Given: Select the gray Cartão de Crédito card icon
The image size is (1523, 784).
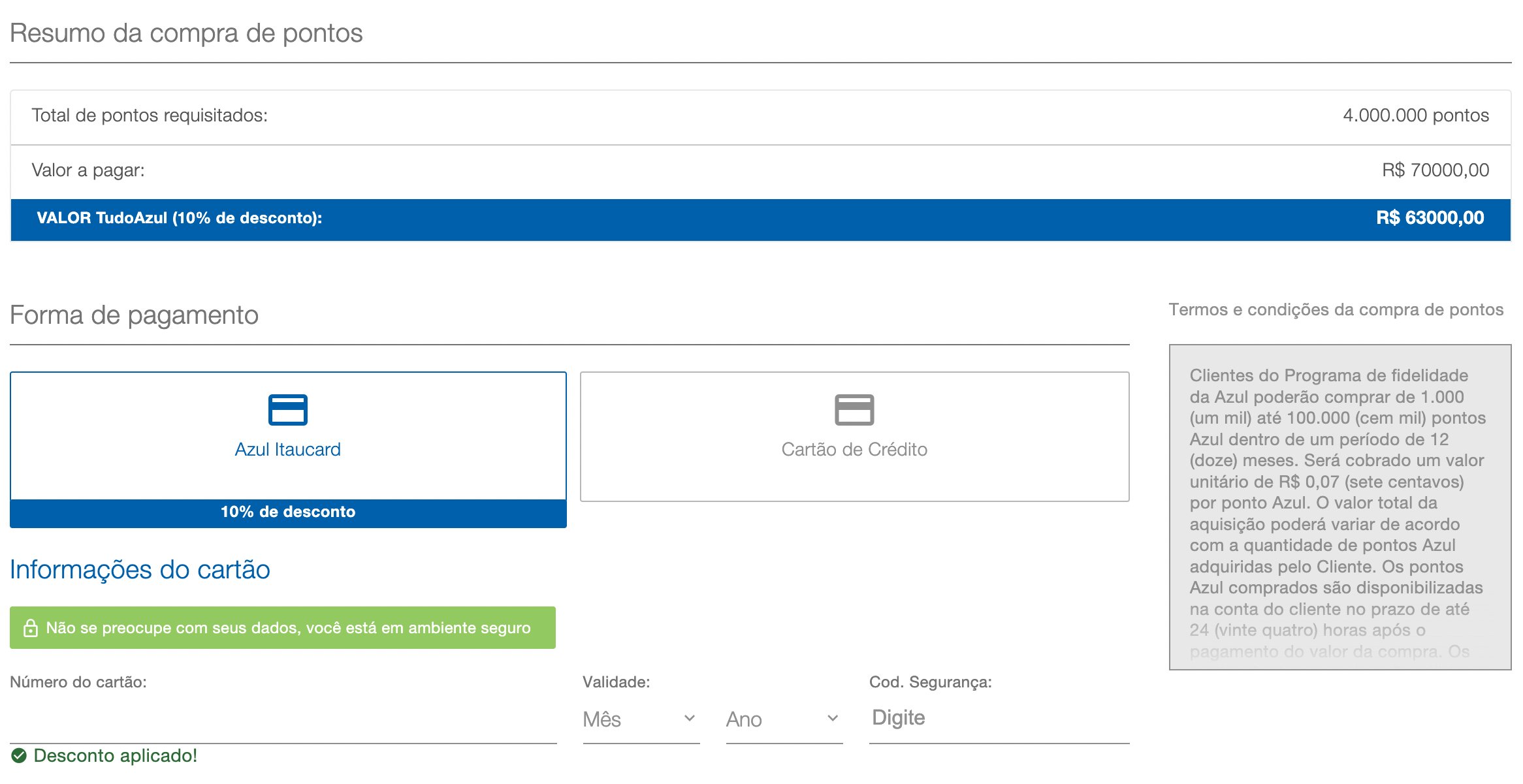Looking at the screenshot, I should (854, 410).
